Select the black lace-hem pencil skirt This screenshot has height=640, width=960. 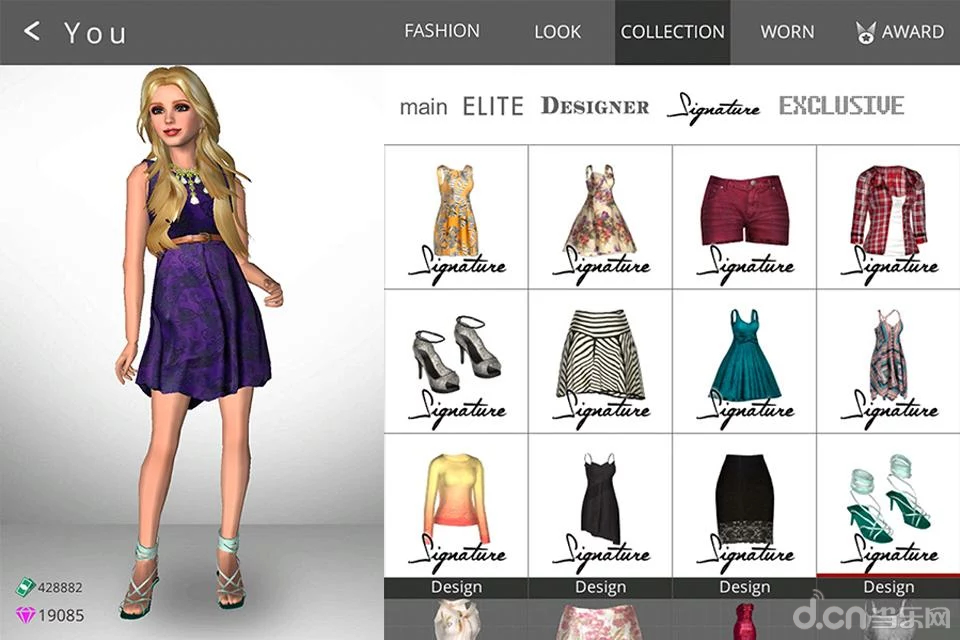coord(744,505)
